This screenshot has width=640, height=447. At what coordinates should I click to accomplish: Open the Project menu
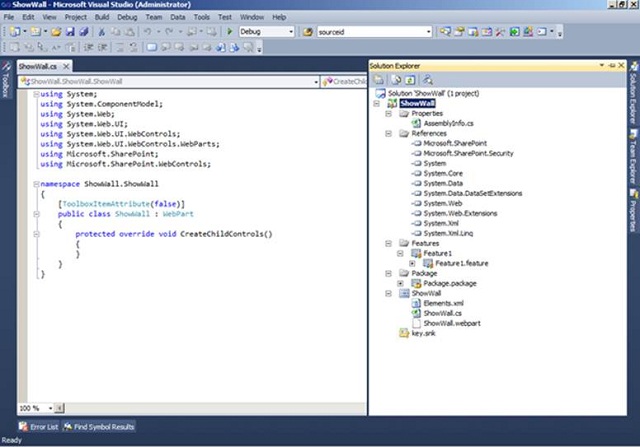coord(76,17)
